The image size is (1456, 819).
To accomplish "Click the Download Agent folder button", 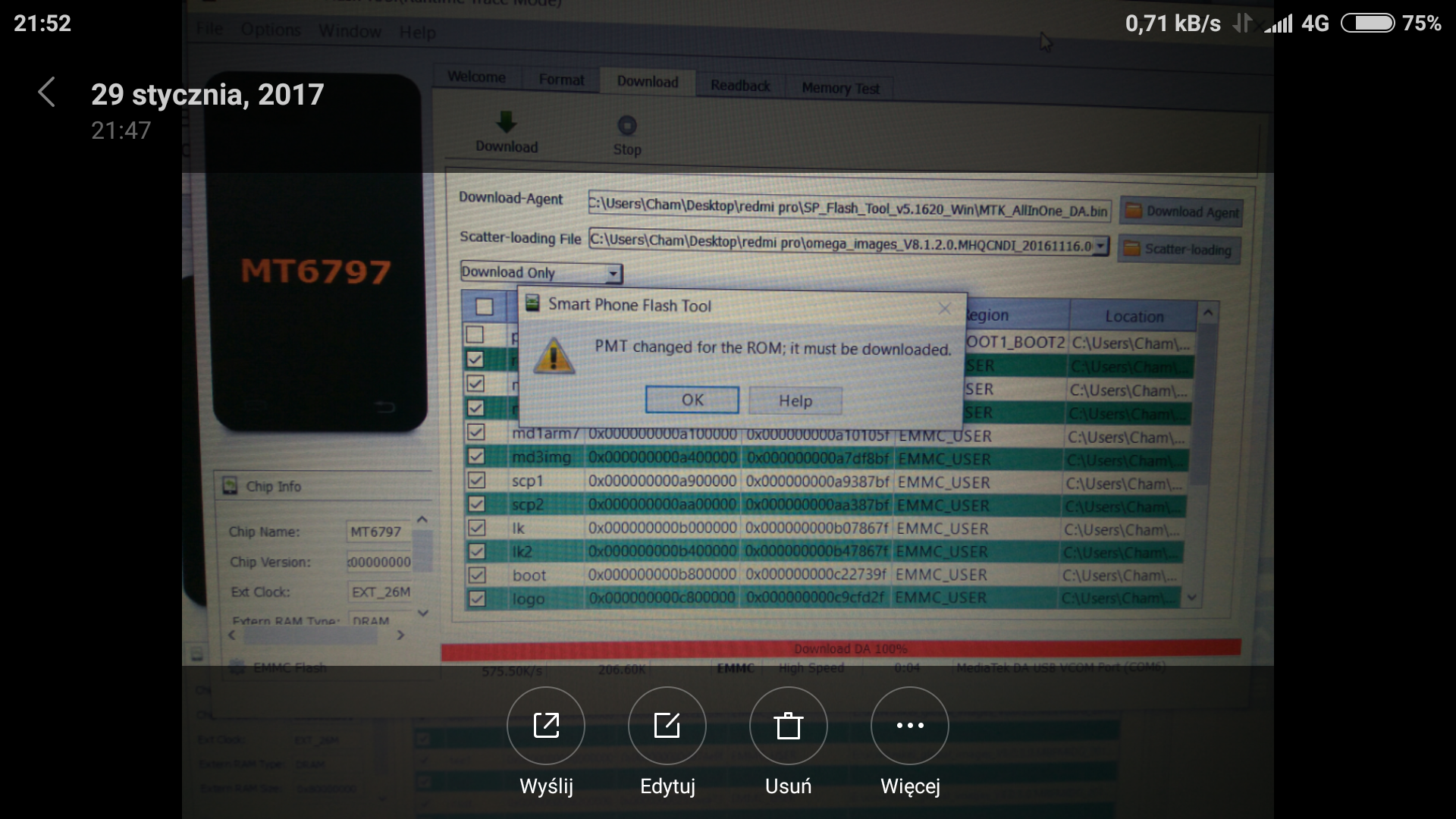I will [x=1181, y=212].
